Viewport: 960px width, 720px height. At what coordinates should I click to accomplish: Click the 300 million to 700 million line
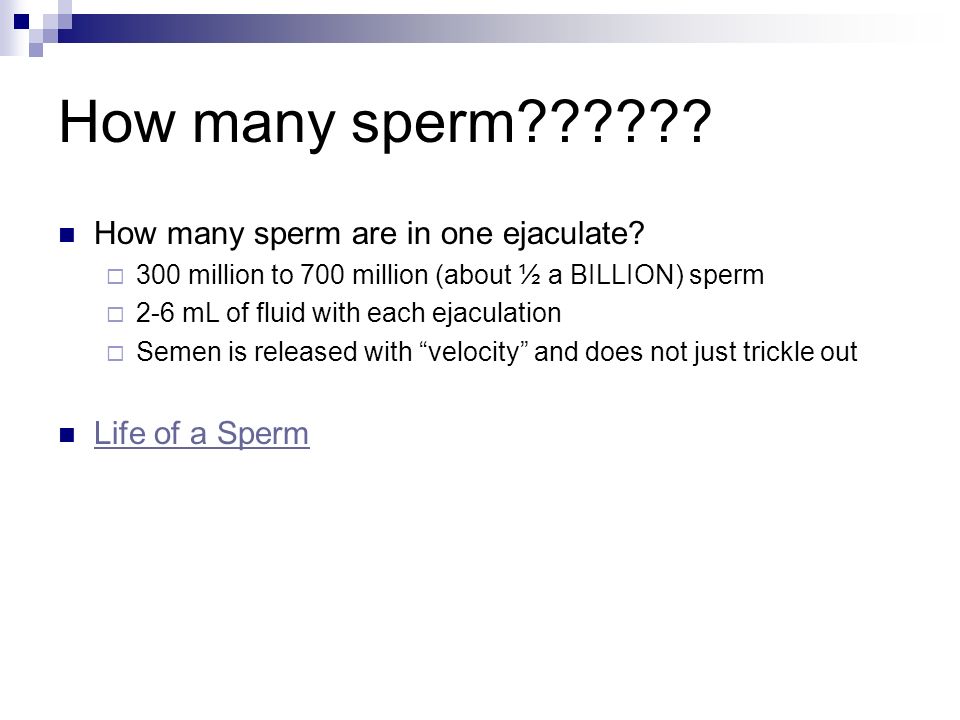tap(450, 275)
